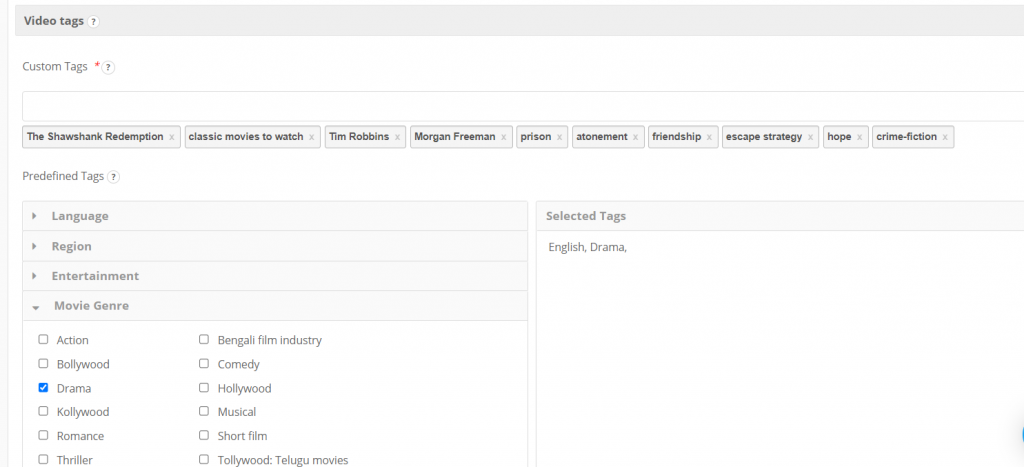Check the Thriller genre checkbox
This screenshot has width=1024, height=467.
click(43, 460)
